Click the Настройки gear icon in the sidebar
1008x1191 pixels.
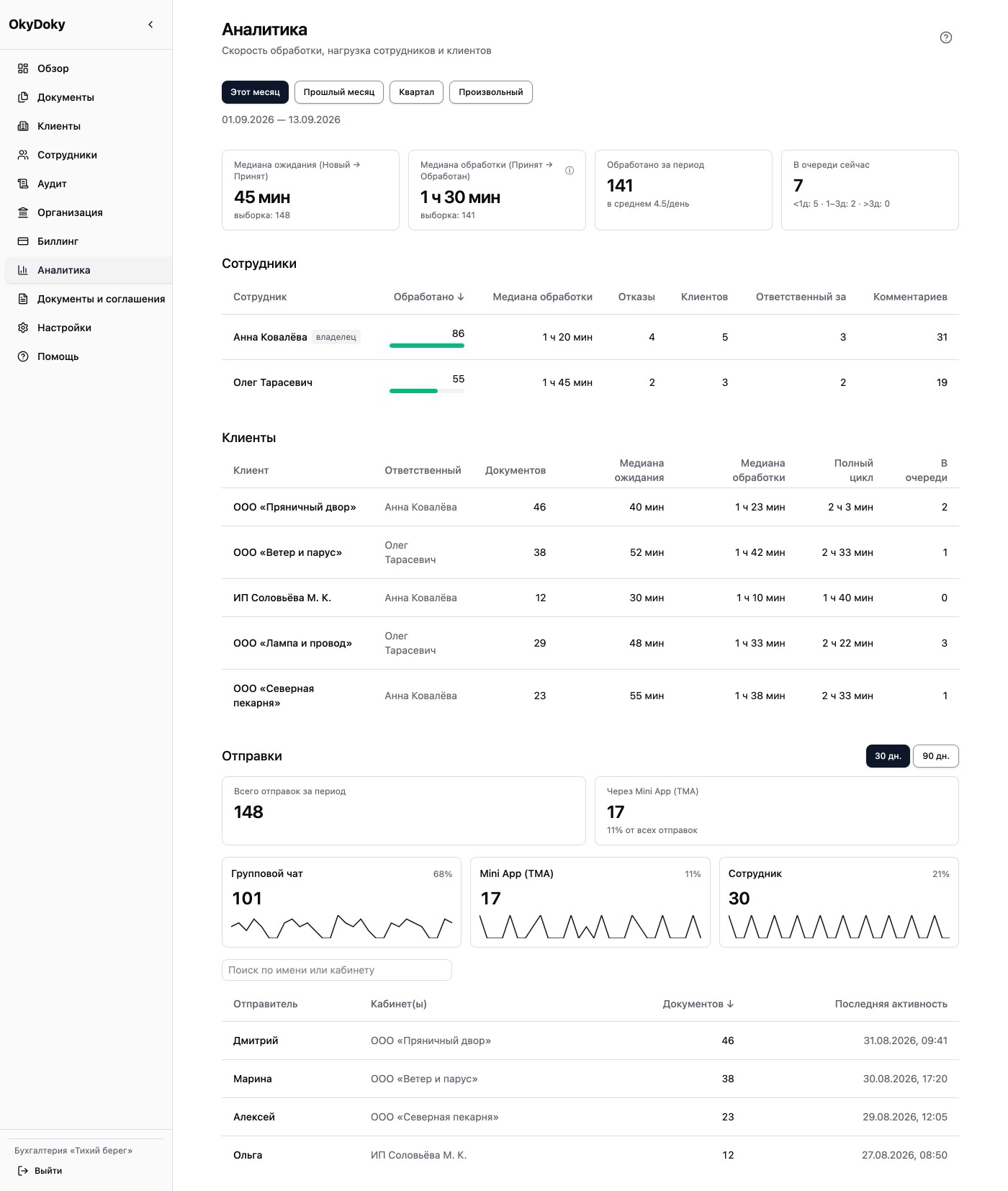point(23,328)
